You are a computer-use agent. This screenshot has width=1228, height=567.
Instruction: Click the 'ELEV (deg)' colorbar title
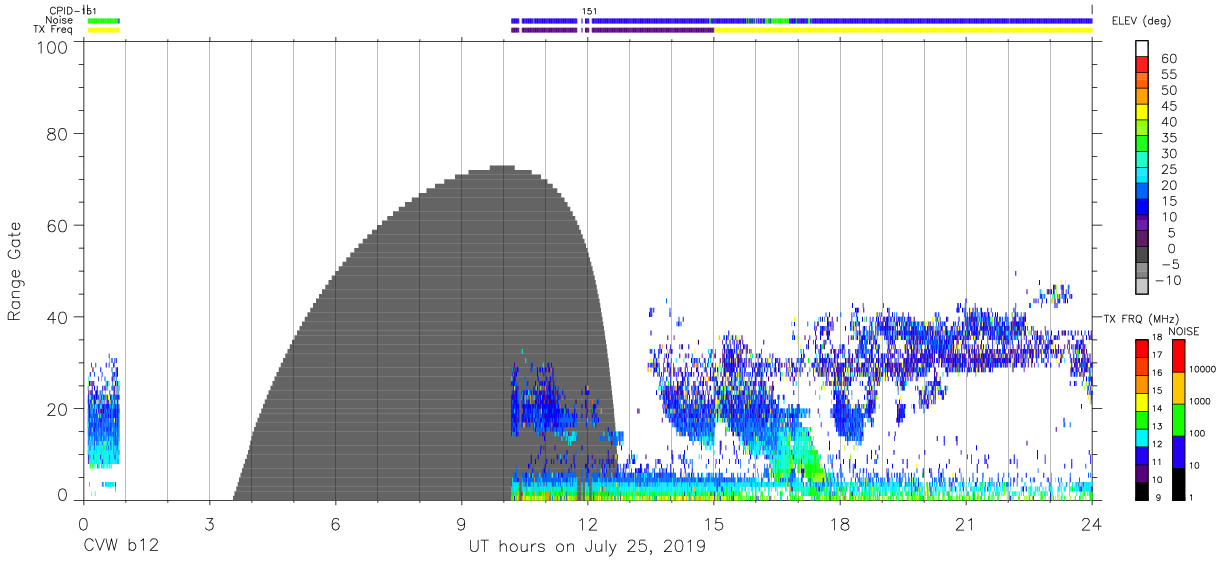1141,20
